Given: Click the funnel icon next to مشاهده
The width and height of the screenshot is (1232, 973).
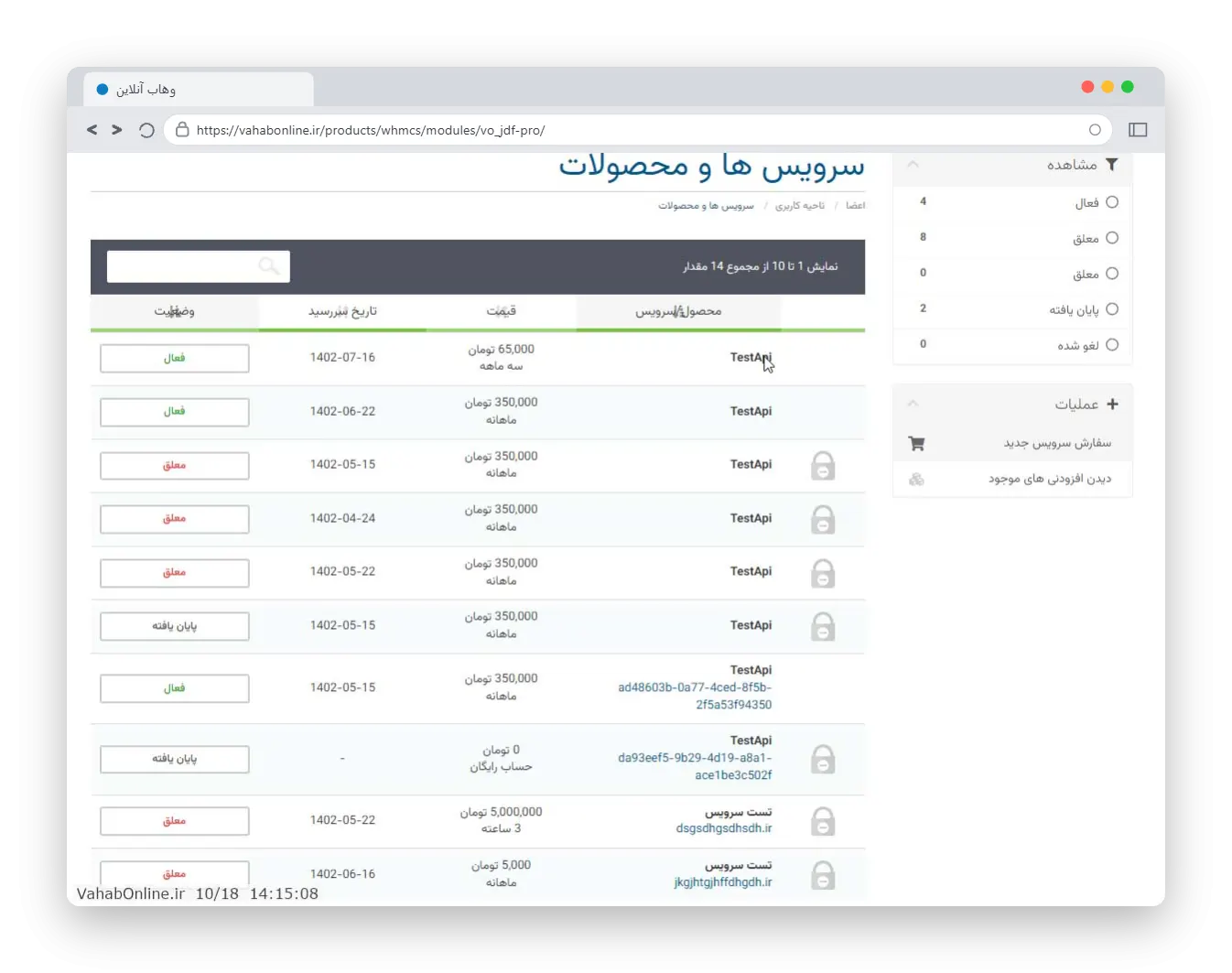Looking at the screenshot, I should [x=1111, y=165].
